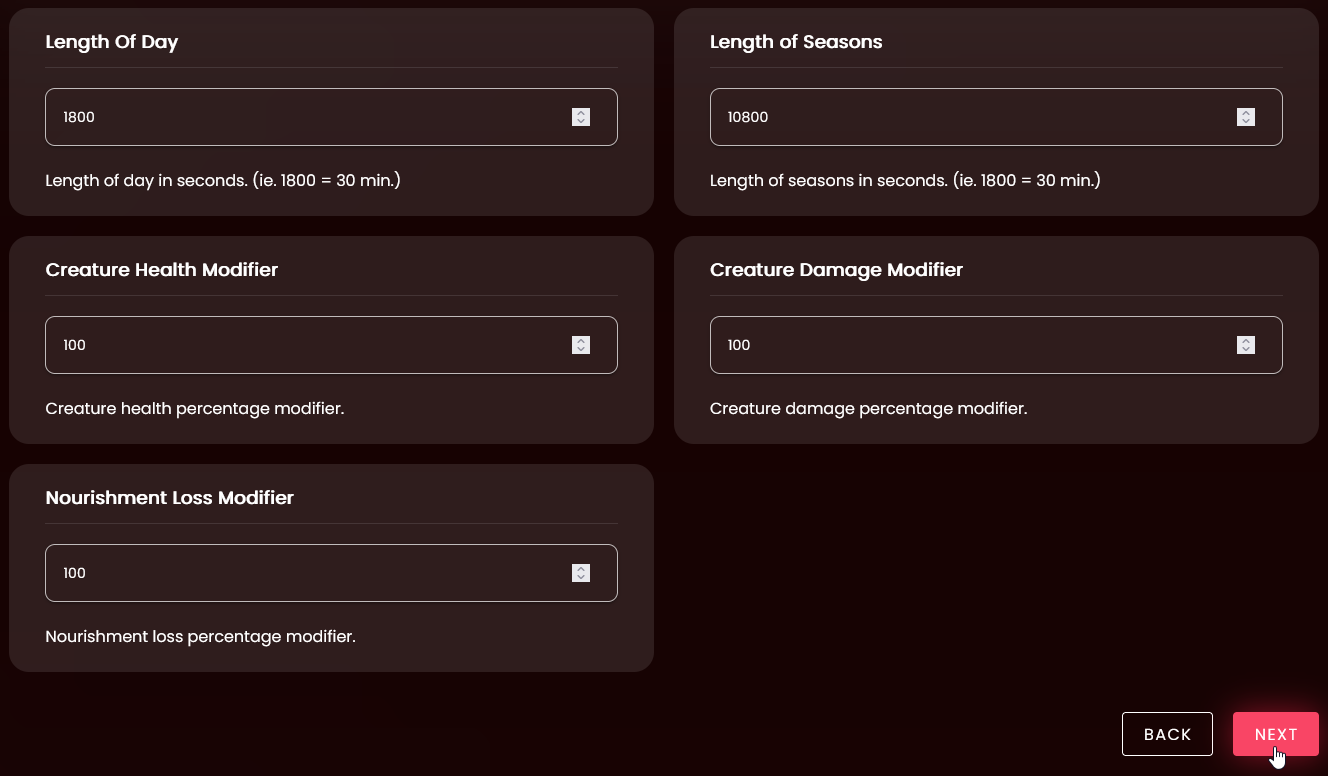Image resolution: width=1328 pixels, height=776 pixels.
Task: Click the Length of Seasons description text
Action: 905,181
